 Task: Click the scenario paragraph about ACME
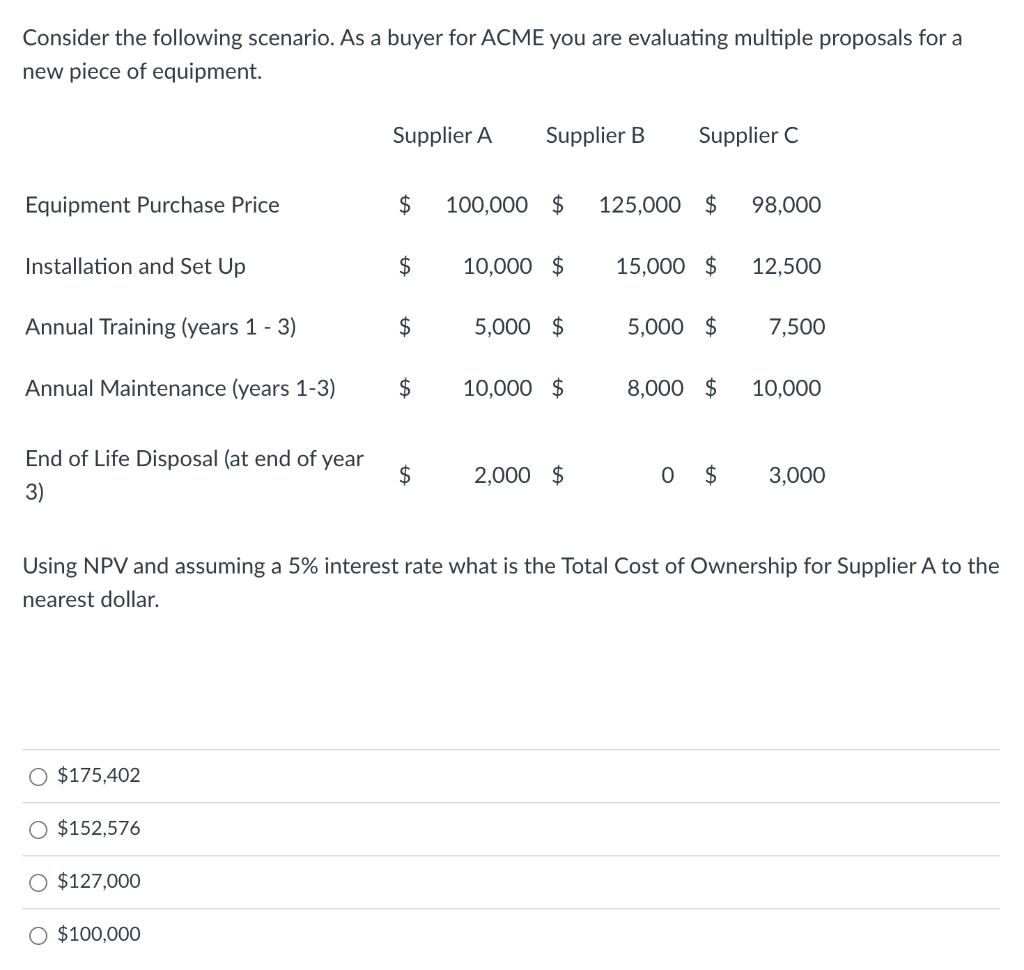(490, 54)
